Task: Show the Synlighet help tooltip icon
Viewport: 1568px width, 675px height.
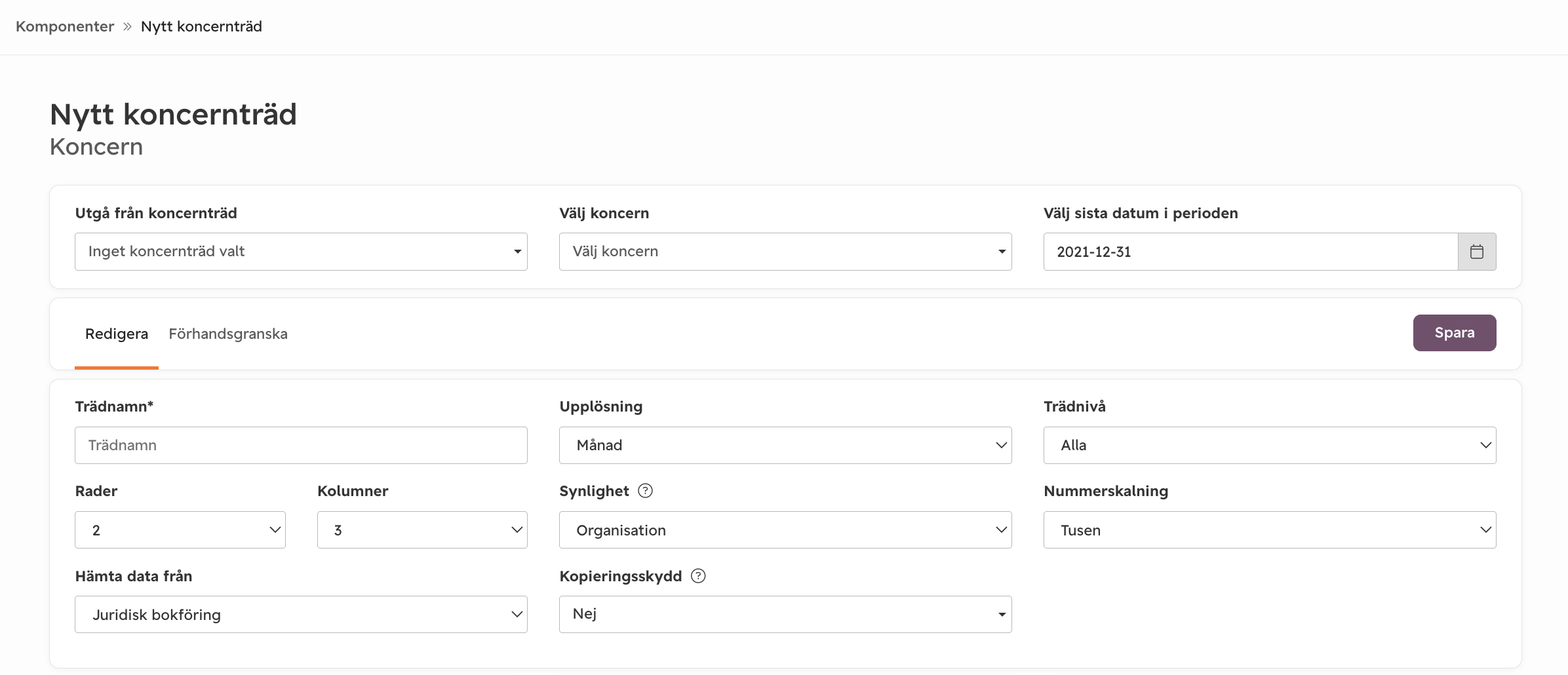Action: tap(645, 491)
